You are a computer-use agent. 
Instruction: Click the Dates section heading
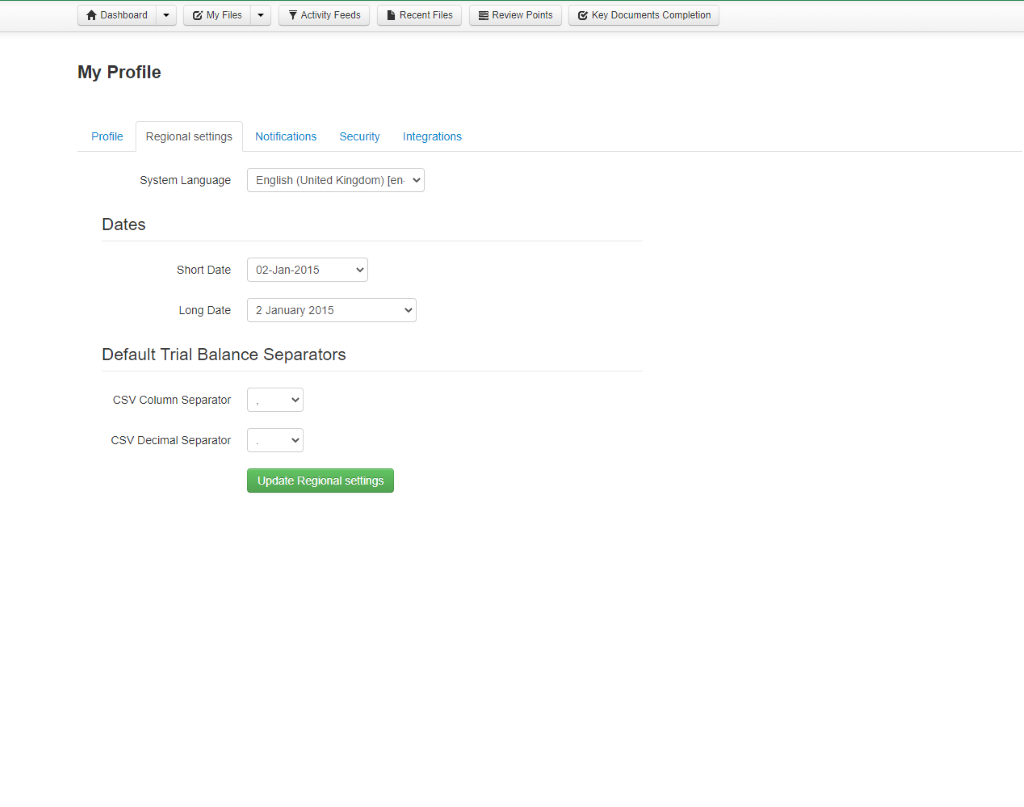(x=123, y=225)
